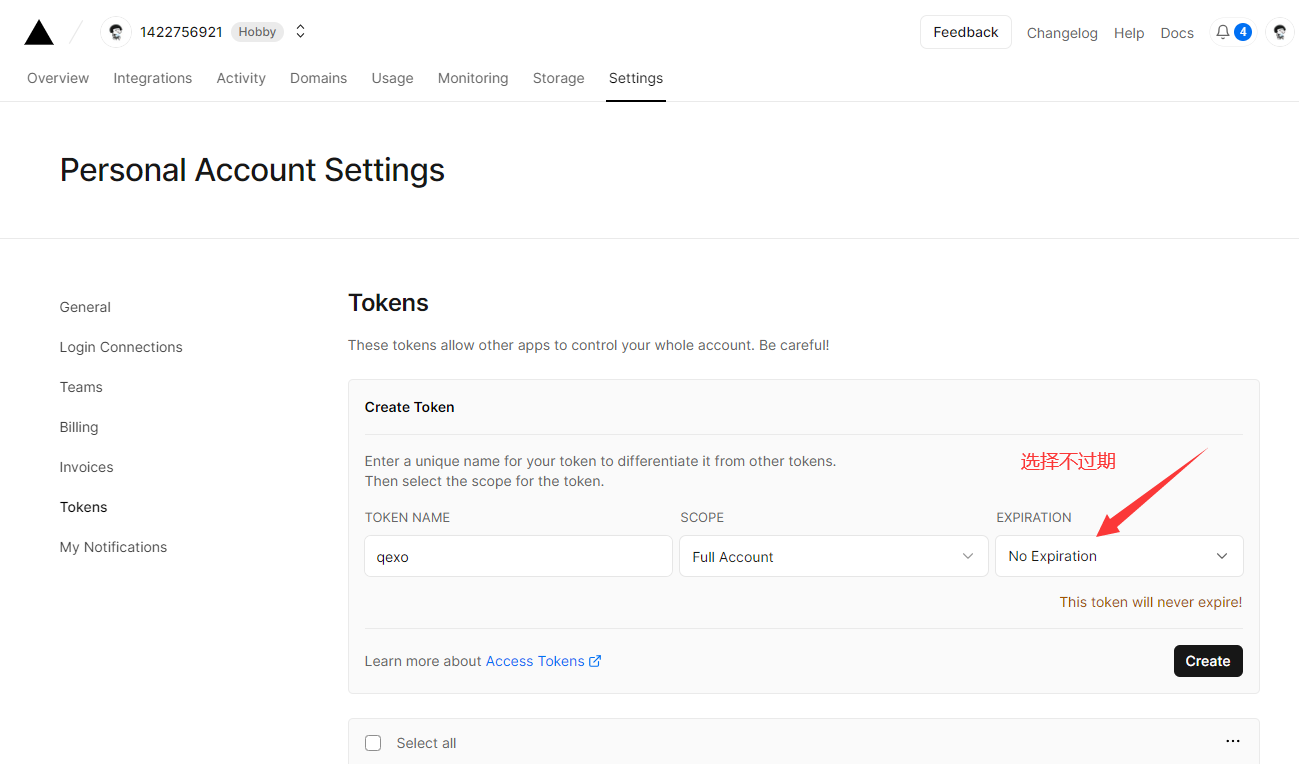Screen dimensions: 1299x764
Task: Switch to the Domains tab
Action: [318, 78]
